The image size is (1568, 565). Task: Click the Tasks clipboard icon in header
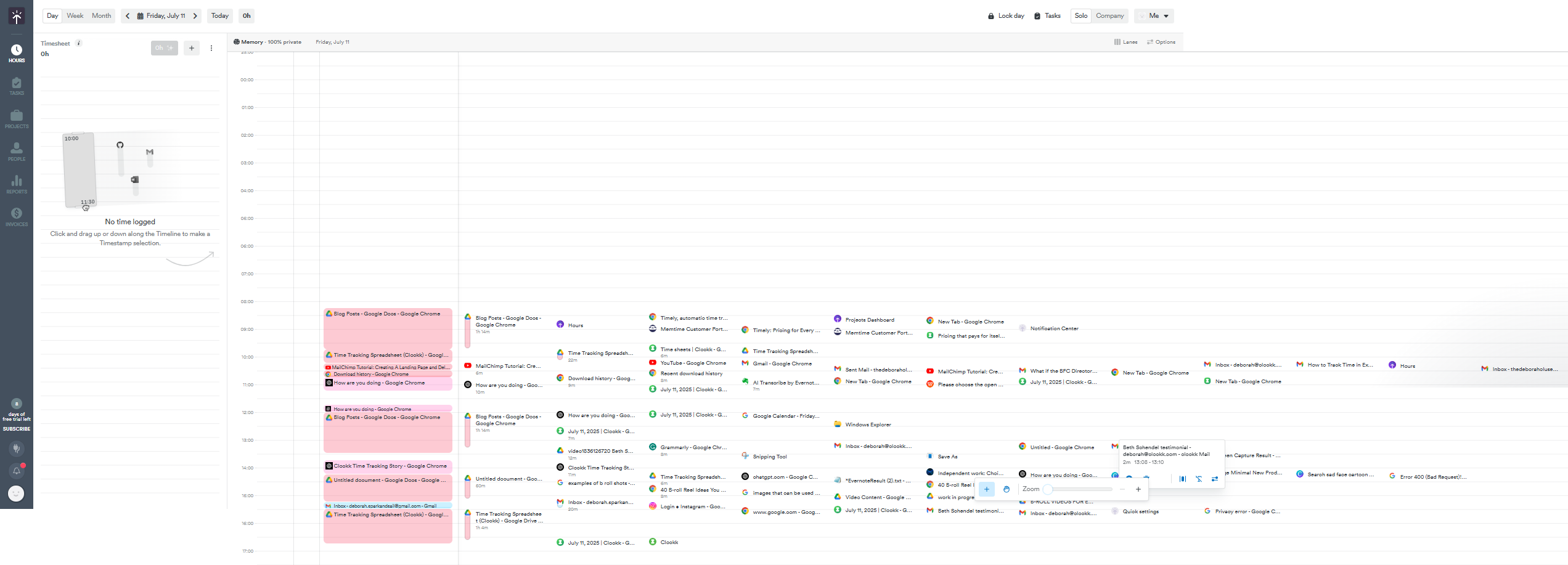coord(1037,16)
